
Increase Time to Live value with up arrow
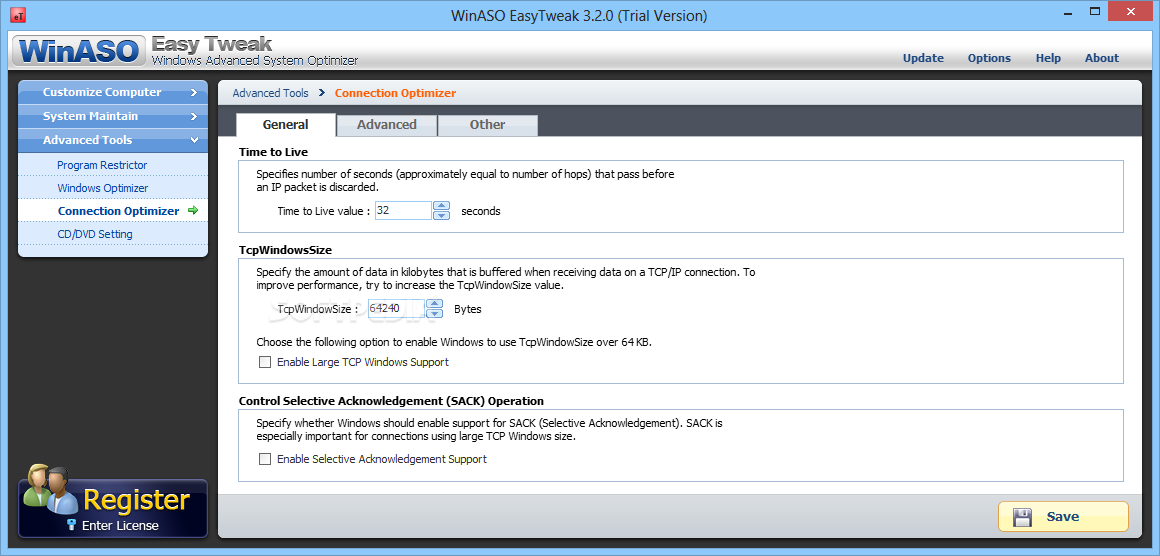(x=442, y=206)
